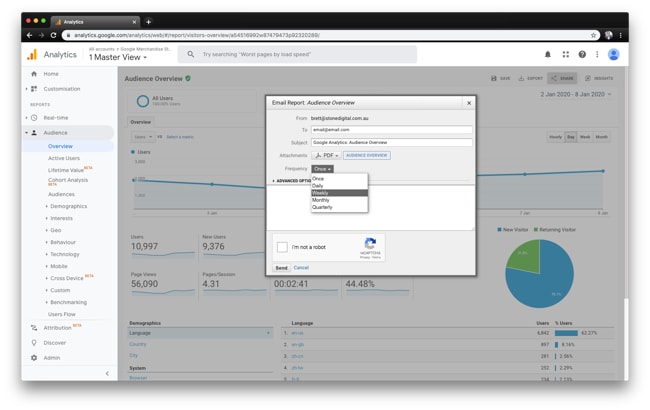The image size is (650, 410).
Task: Click the help question mark icon
Action: tap(582, 54)
